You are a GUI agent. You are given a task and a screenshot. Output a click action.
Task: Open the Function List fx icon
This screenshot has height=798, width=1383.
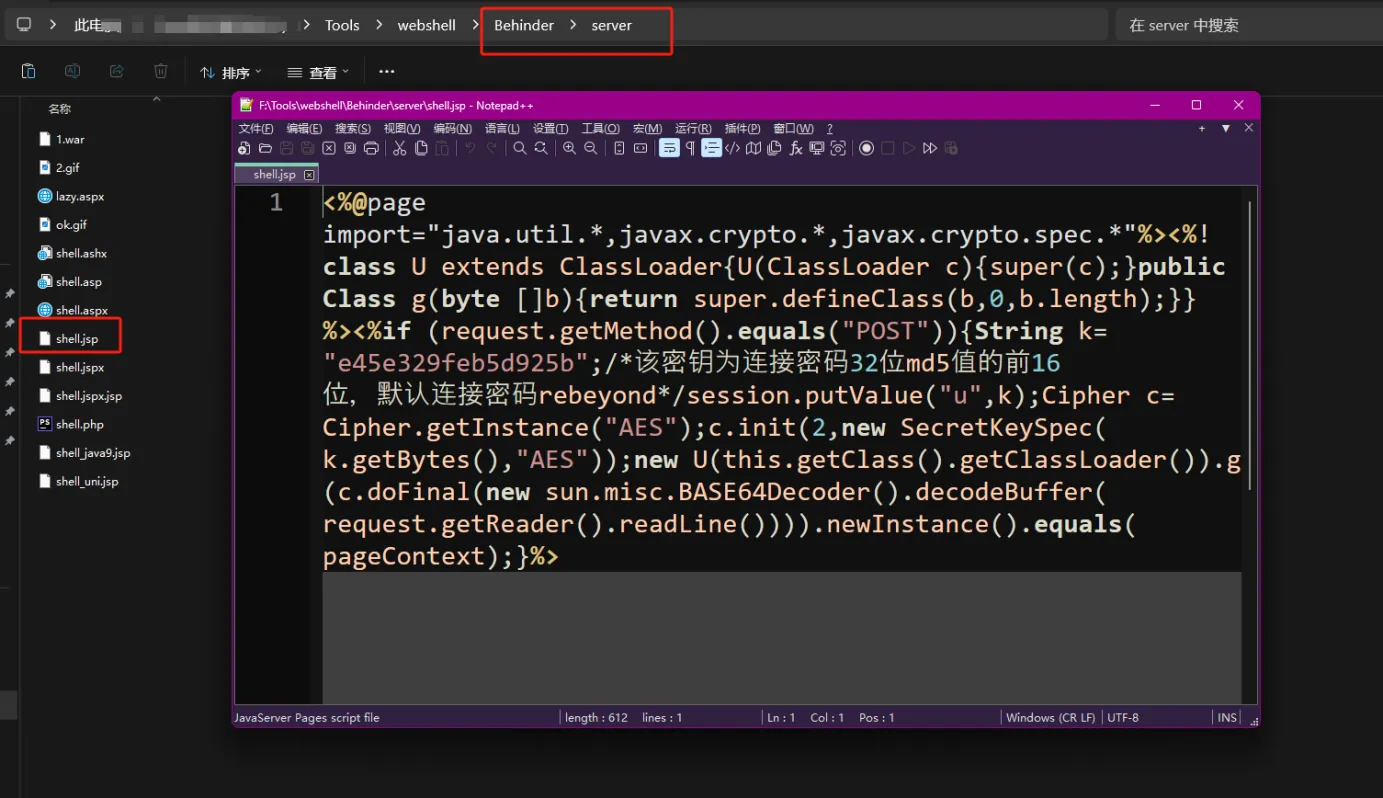click(796, 148)
